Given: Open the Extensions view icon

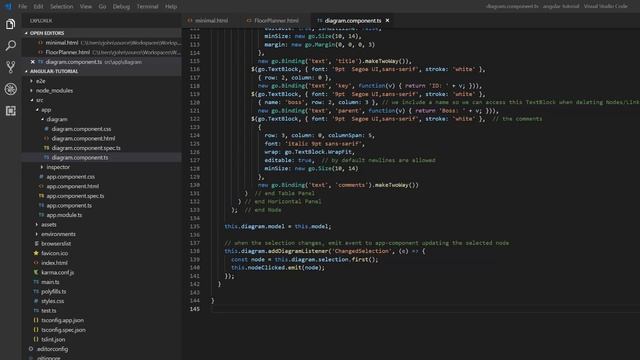Looking at the screenshot, I should (x=11, y=111).
